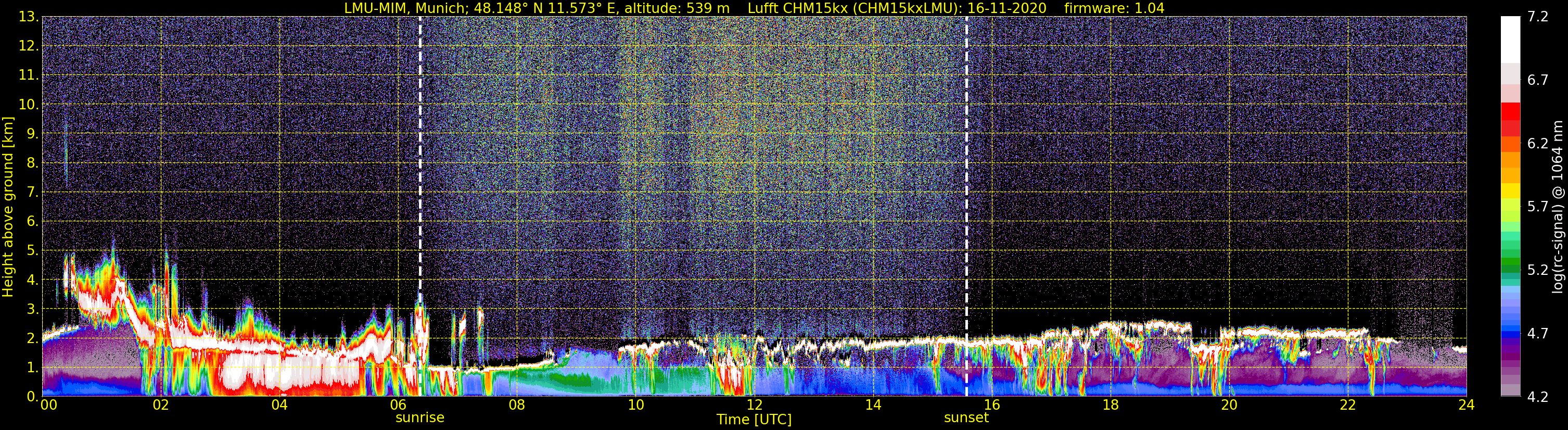Click the 'log(rc-signal) @ 1064 nm' colorbar label
Viewport: 1568px width, 430px height.
point(1559,207)
